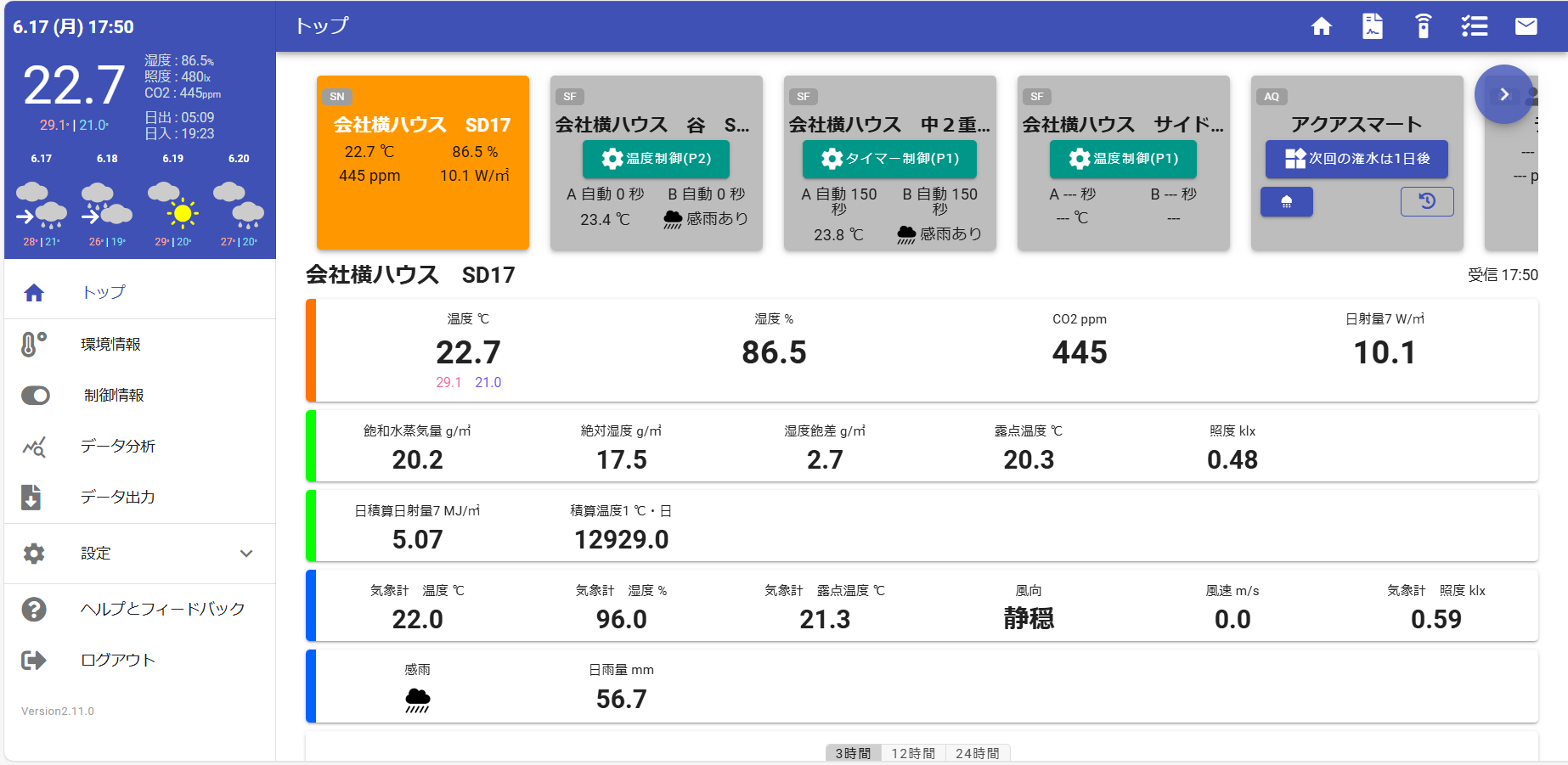Image resolution: width=1568 pixels, height=765 pixels.
Task: Select the 12時間 tab
Action: (x=913, y=753)
